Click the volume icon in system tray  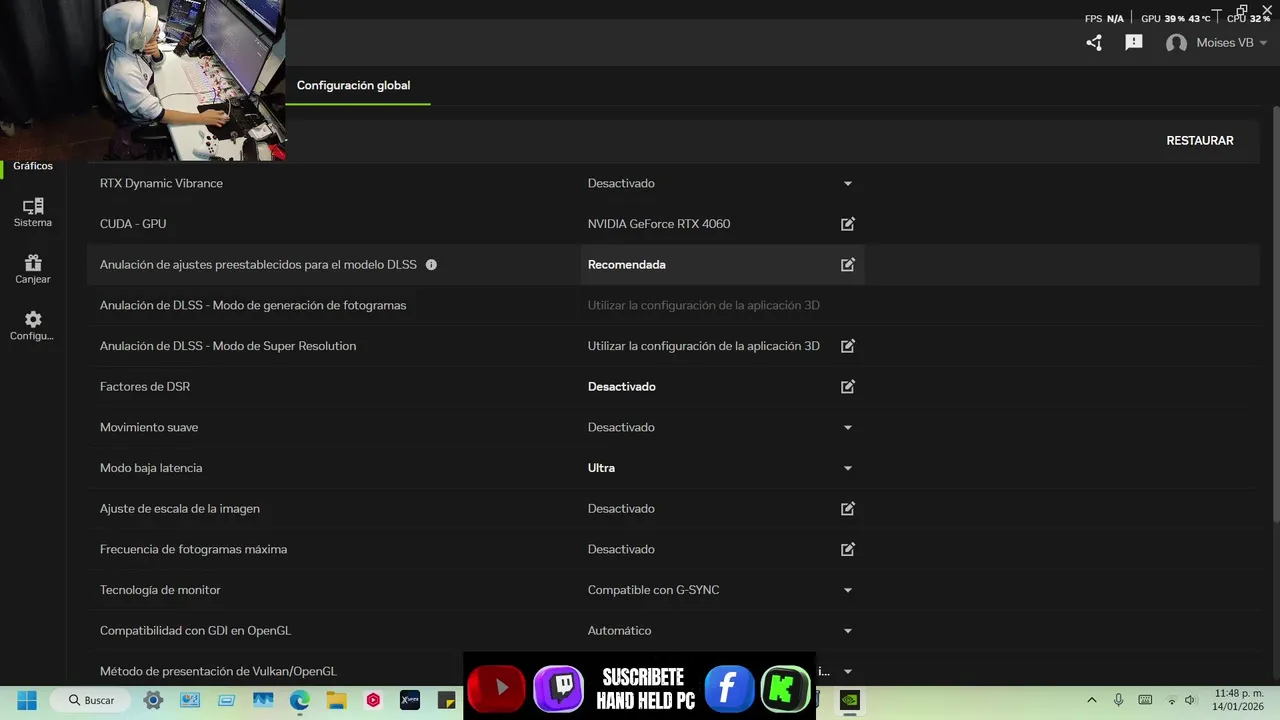[1190, 700]
